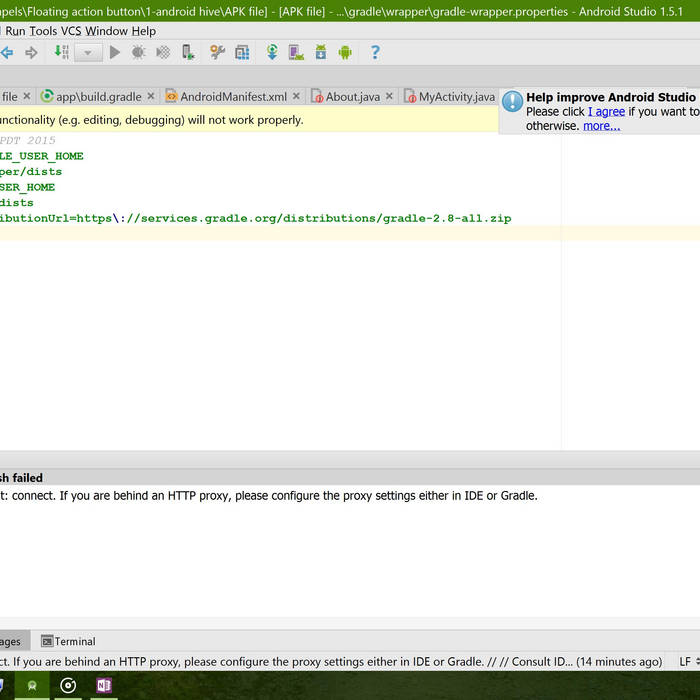Viewport: 700px width, 700px height.
Task: Click the distributionUrl line in the editor
Action: pos(255,218)
